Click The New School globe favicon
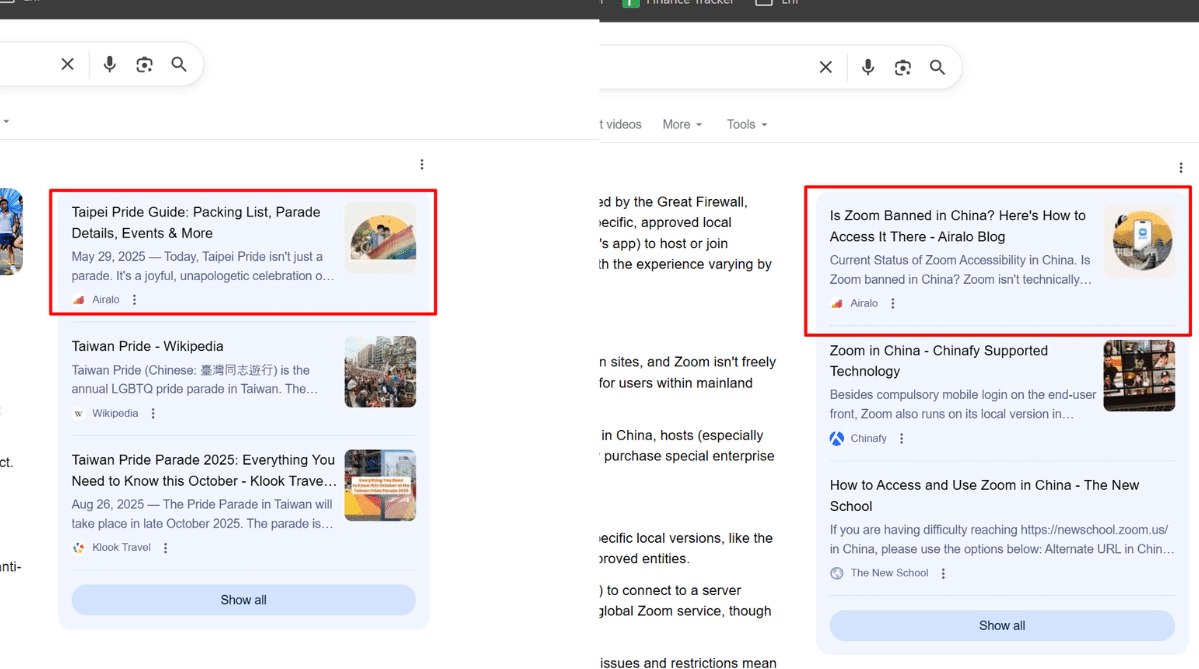Viewport: 1199px width, 669px height. tap(837, 573)
